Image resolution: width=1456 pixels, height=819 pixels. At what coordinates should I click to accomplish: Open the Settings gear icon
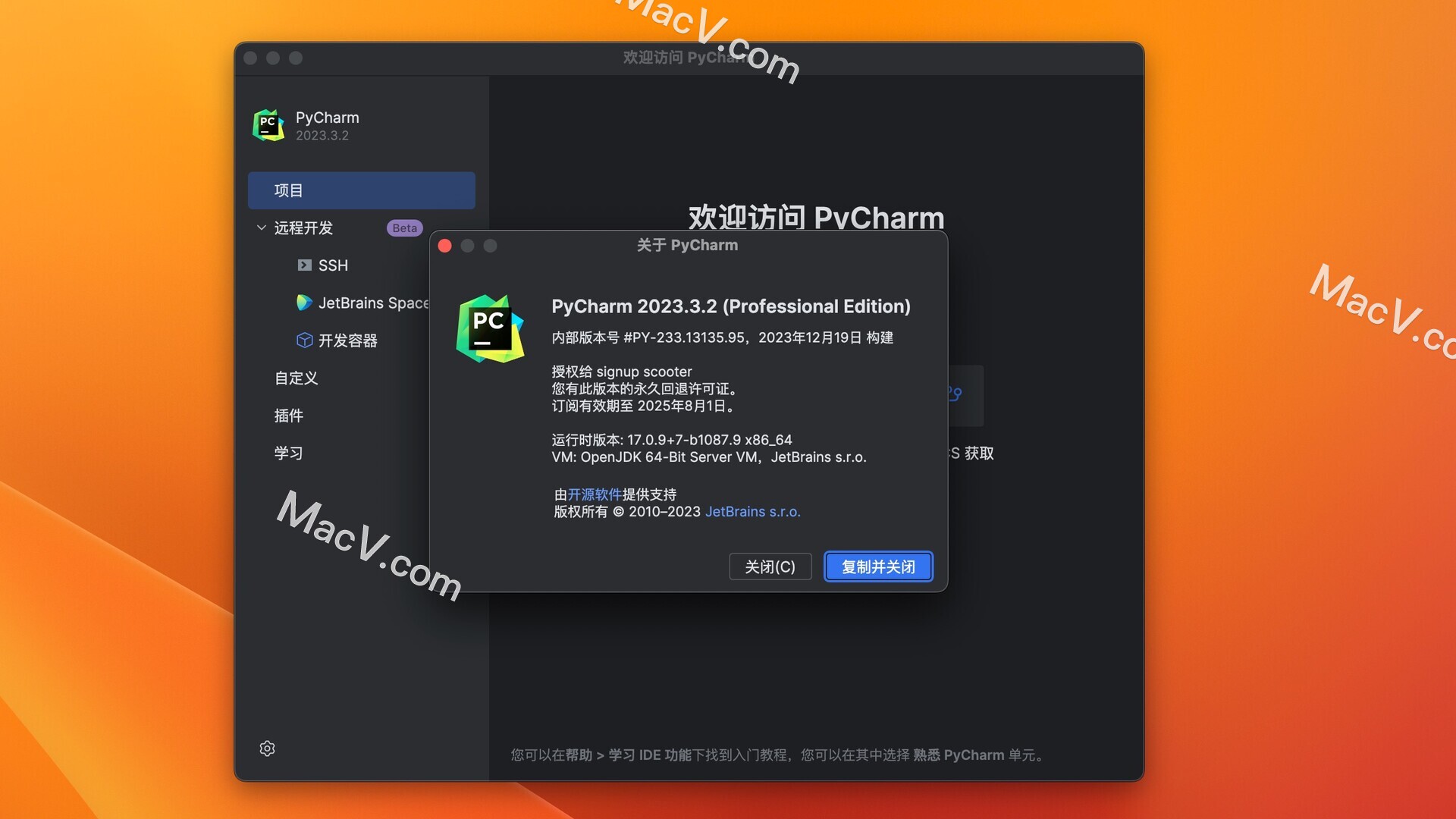point(267,747)
